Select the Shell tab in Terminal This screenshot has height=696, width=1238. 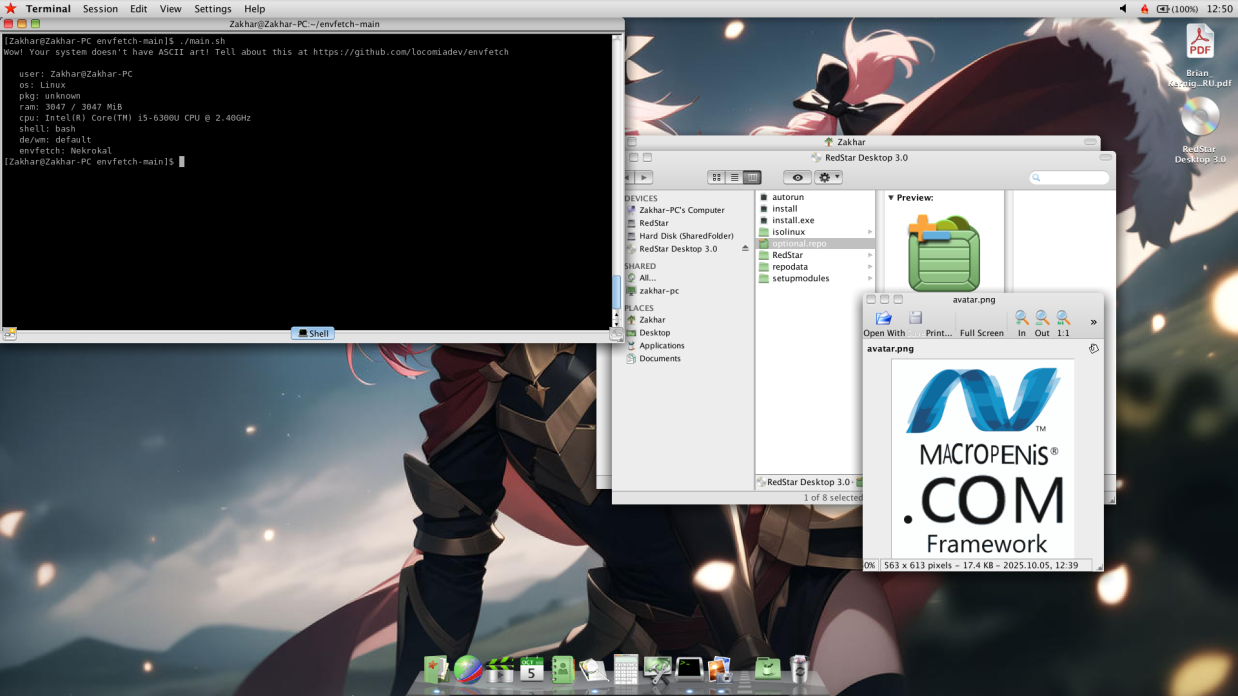pos(313,333)
